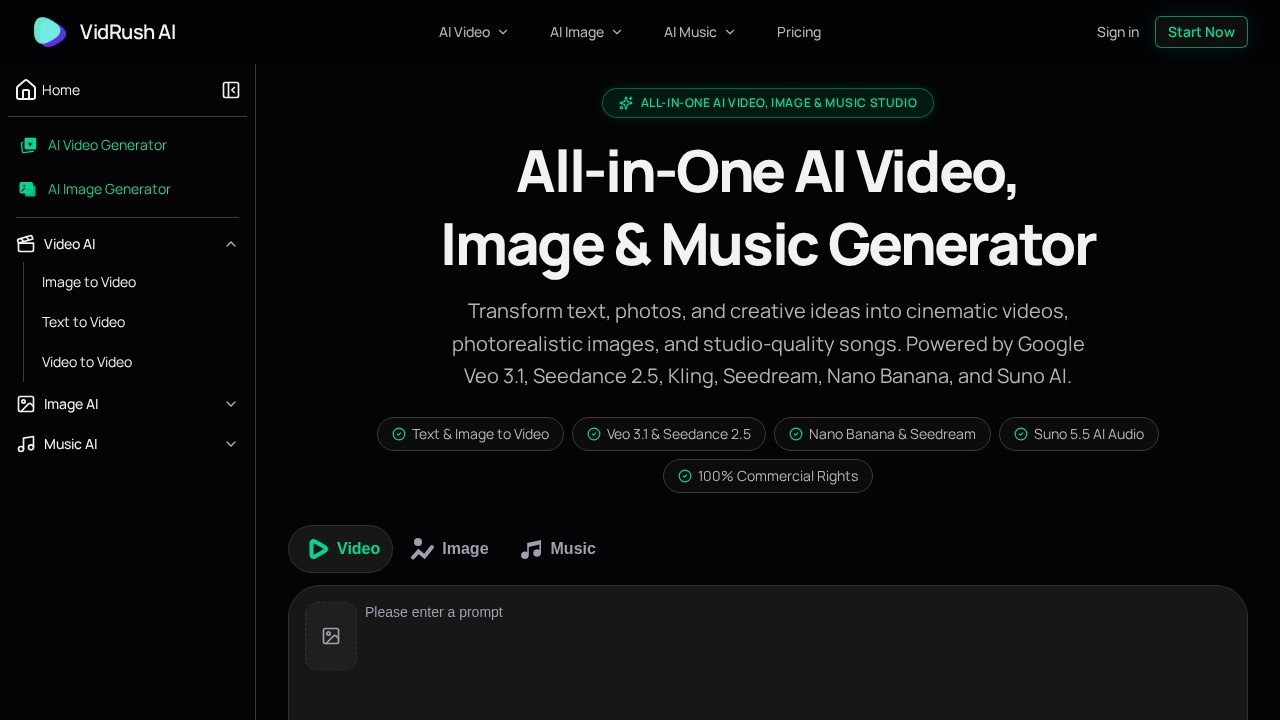Click the prompt text input field

coord(800,655)
